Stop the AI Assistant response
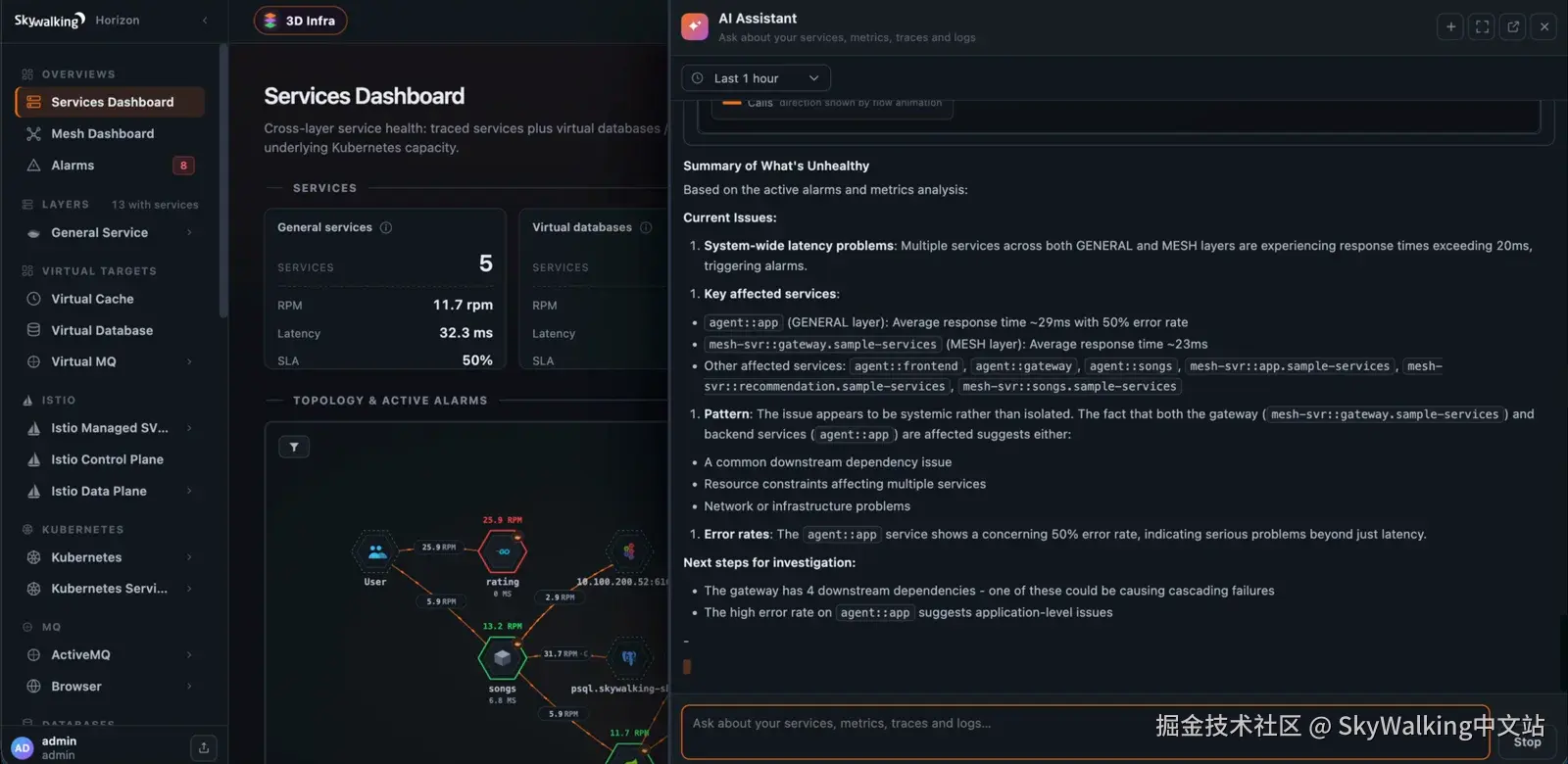Screen dimensions: 1568x764 click(x=1527, y=741)
